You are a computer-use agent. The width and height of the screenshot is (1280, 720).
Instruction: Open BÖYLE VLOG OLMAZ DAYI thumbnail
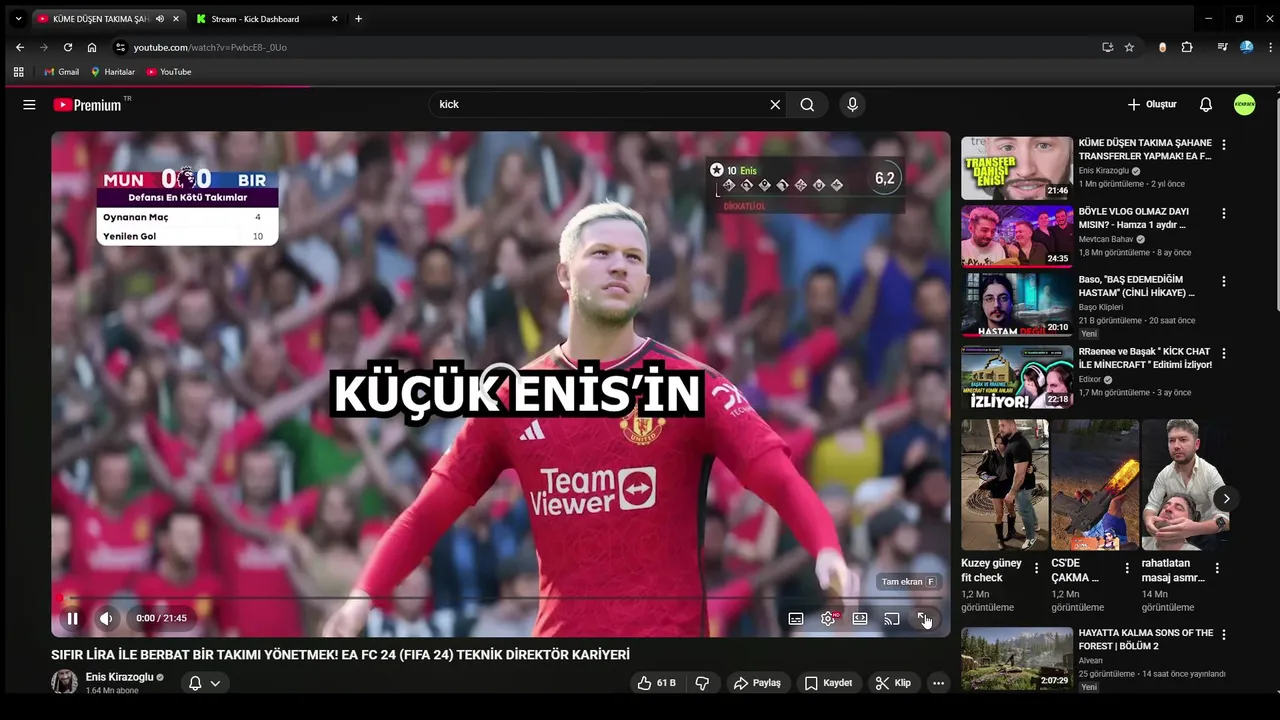(x=1017, y=236)
